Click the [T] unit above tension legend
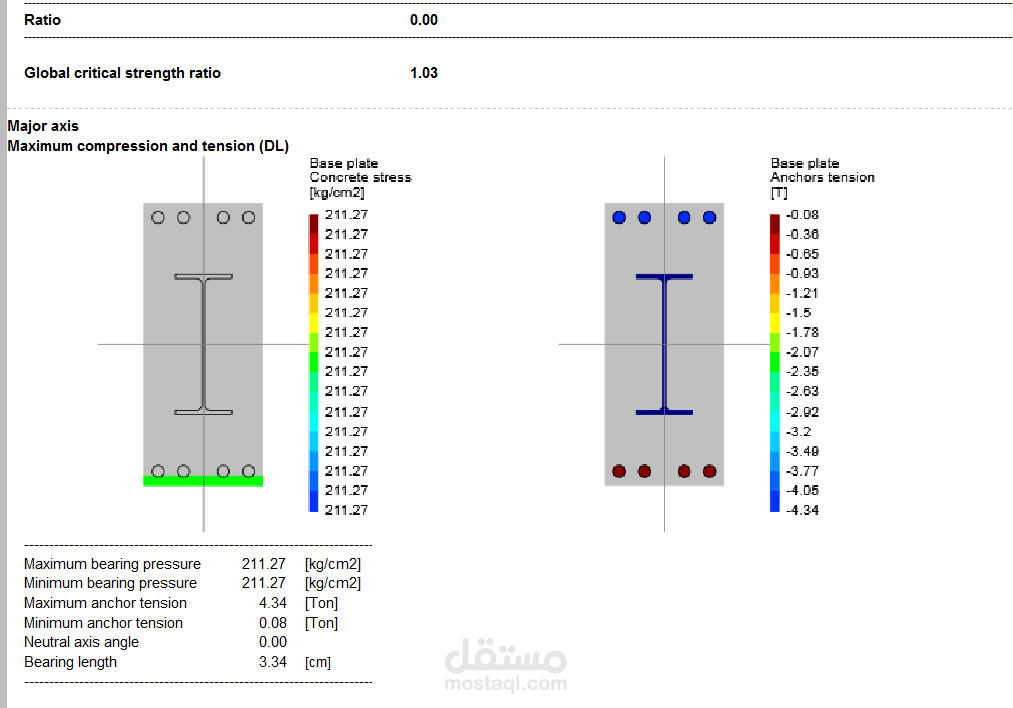 [x=778, y=193]
